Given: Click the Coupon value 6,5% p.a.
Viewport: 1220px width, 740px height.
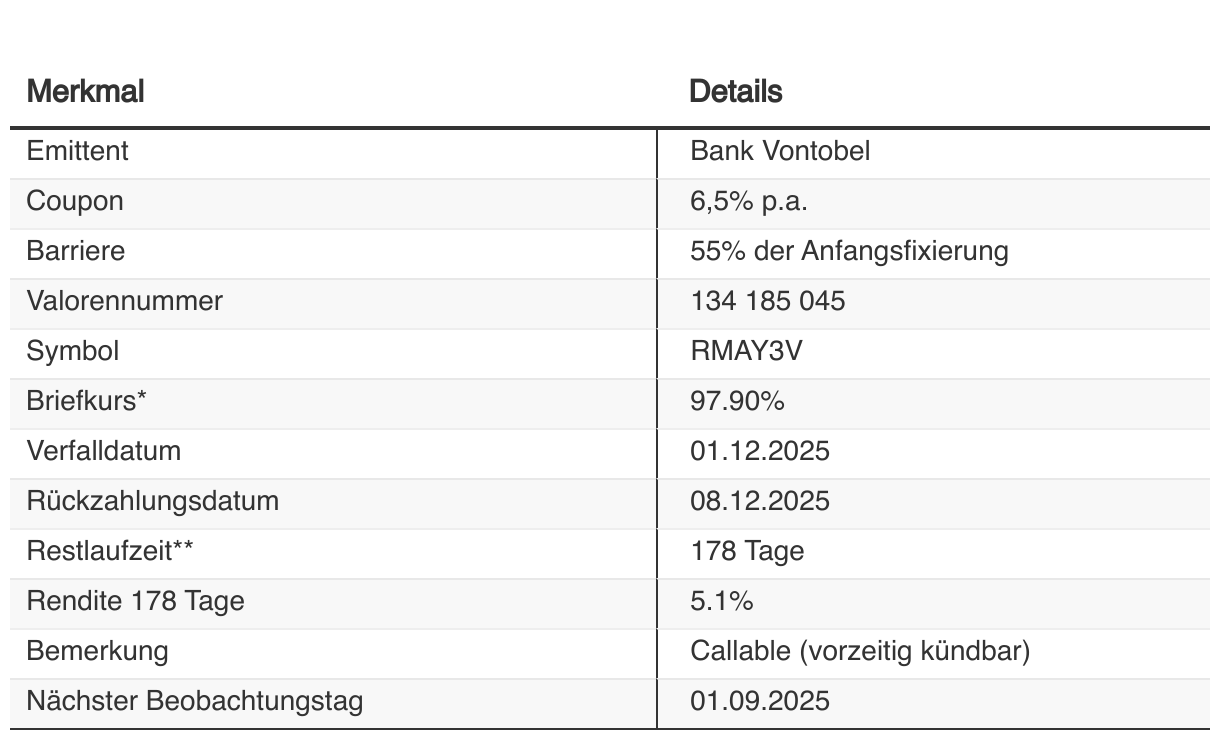Looking at the screenshot, I should click(749, 201).
